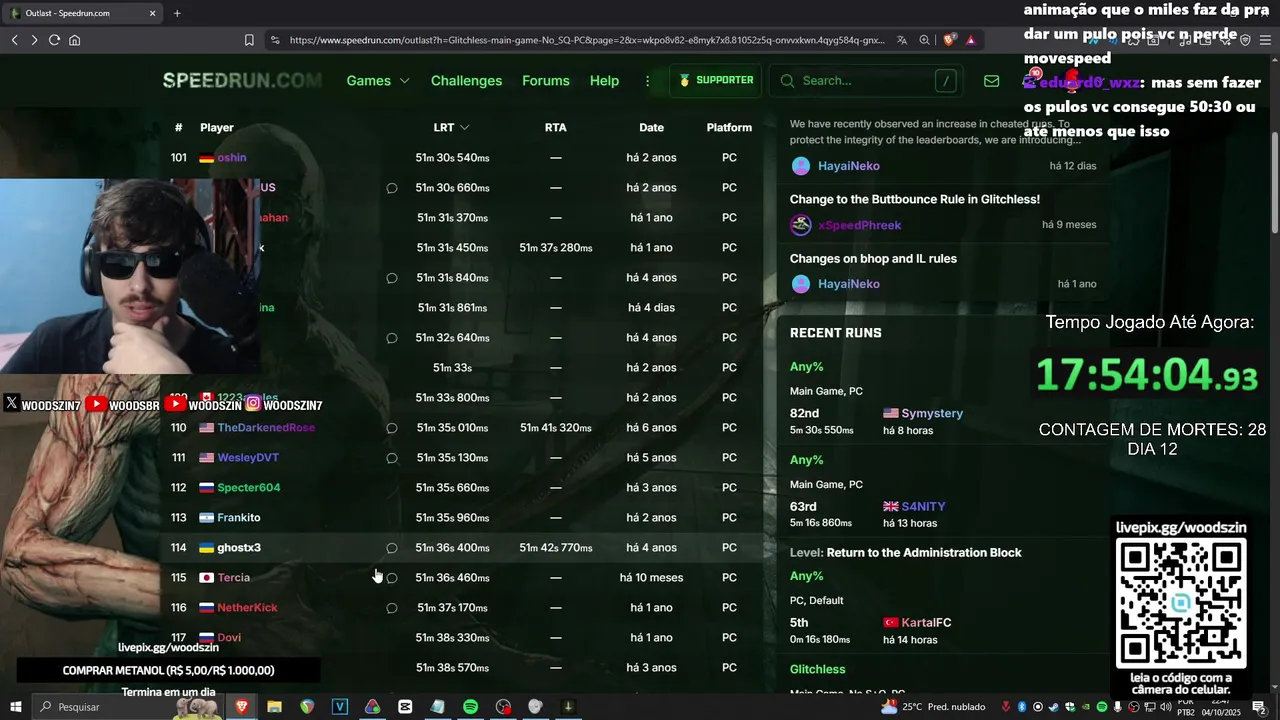This screenshot has width=1280, height=720.
Task: Open comment bubble on ghostx3's run
Action: click(392, 548)
